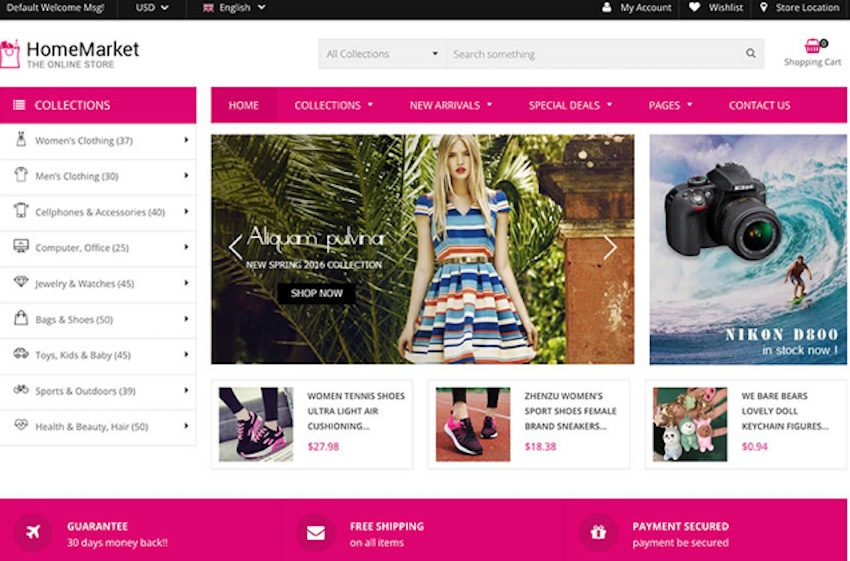Click the UK flag language icon

(208, 8)
